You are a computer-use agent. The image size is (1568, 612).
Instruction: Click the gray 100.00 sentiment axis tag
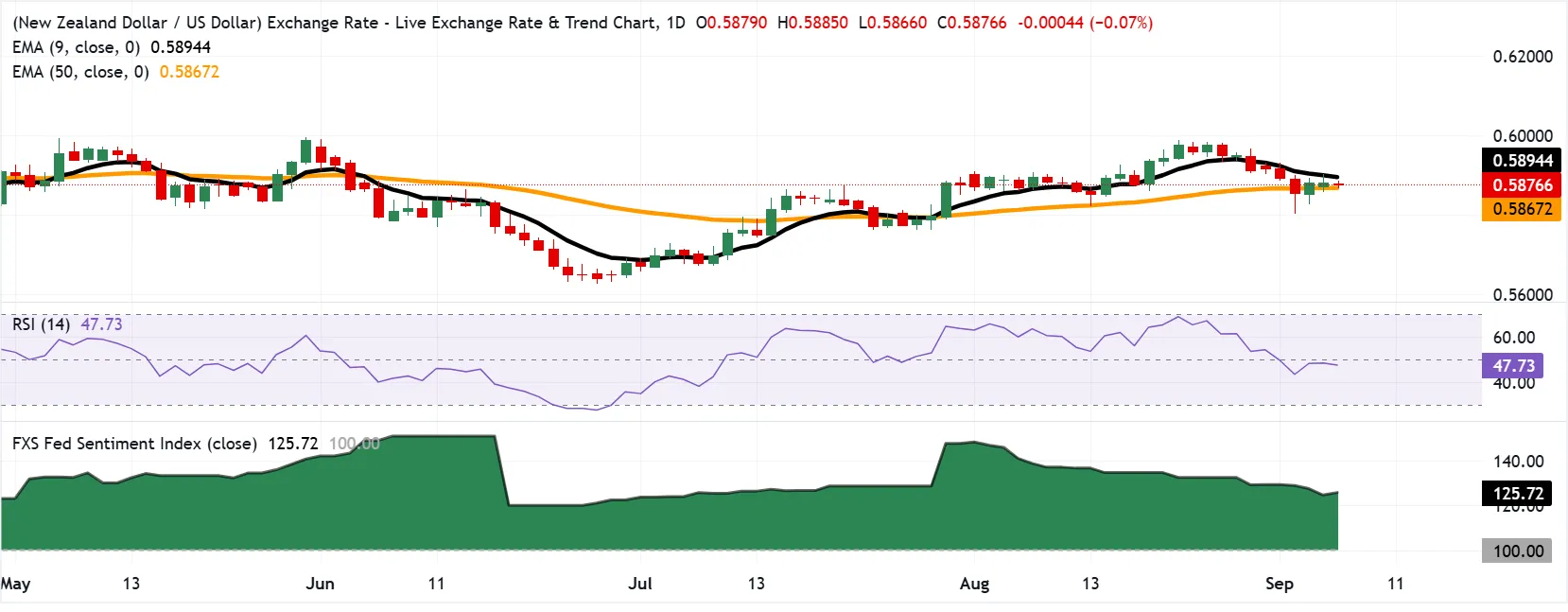[1517, 551]
